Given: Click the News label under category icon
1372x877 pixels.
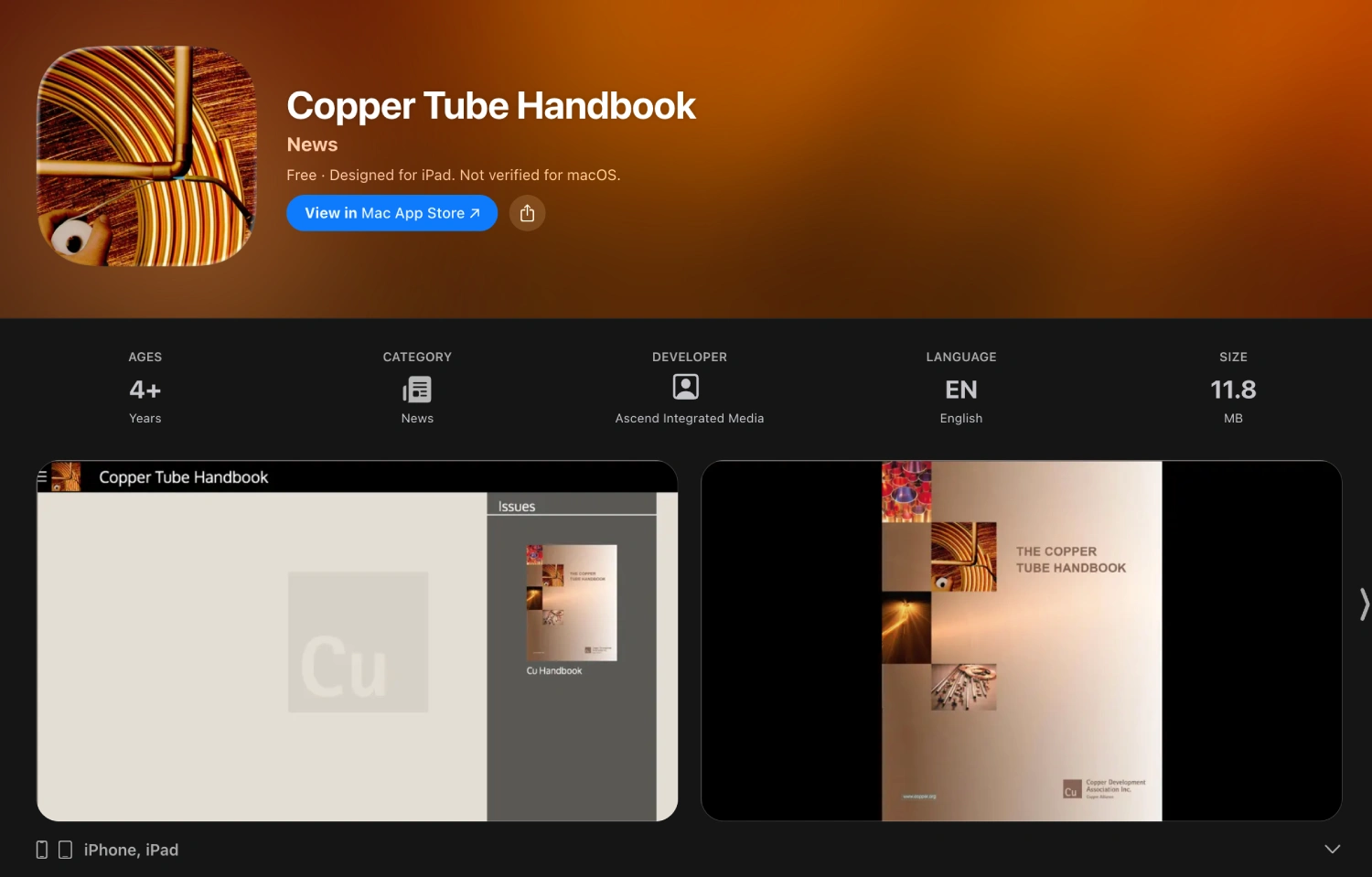Looking at the screenshot, I should (417, 418).
